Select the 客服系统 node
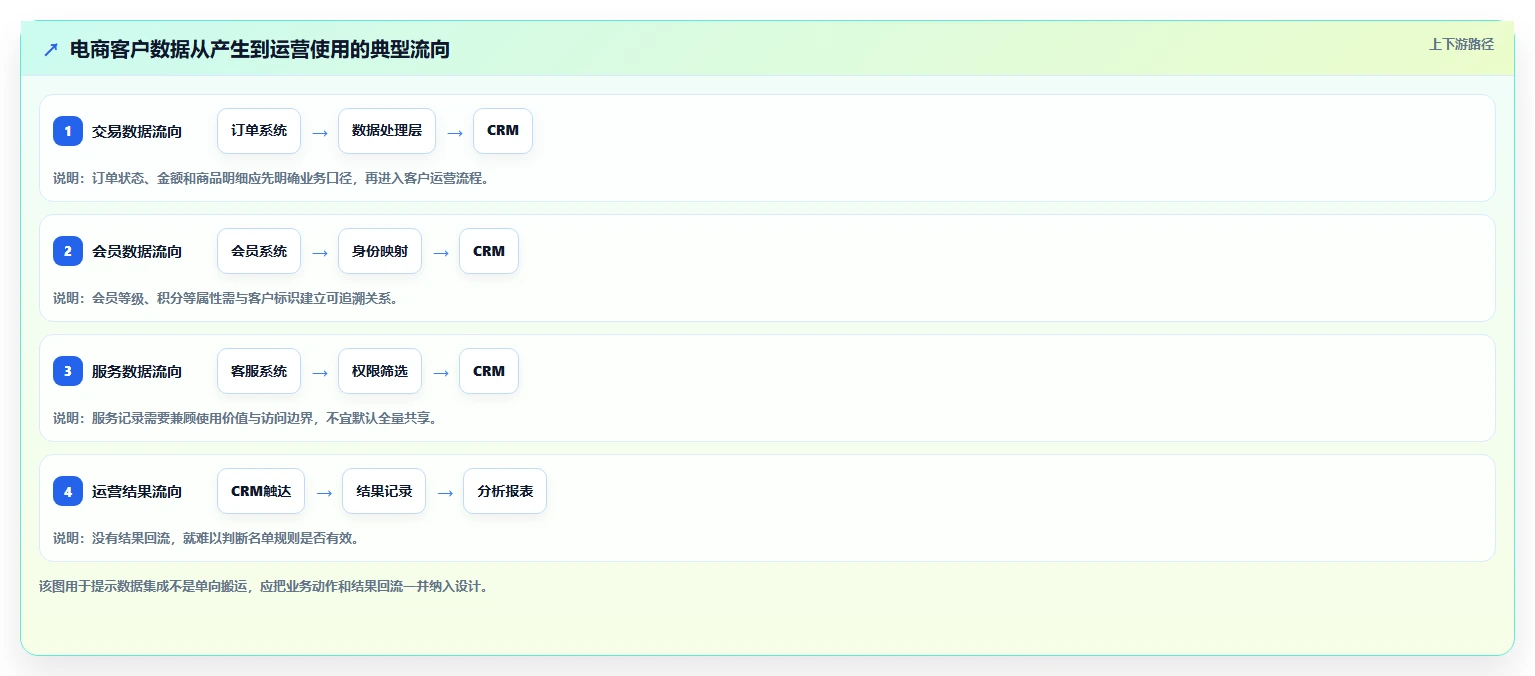Image resolution: width=1535 pixels, height=676 pixels. click(x=259, y=371)
